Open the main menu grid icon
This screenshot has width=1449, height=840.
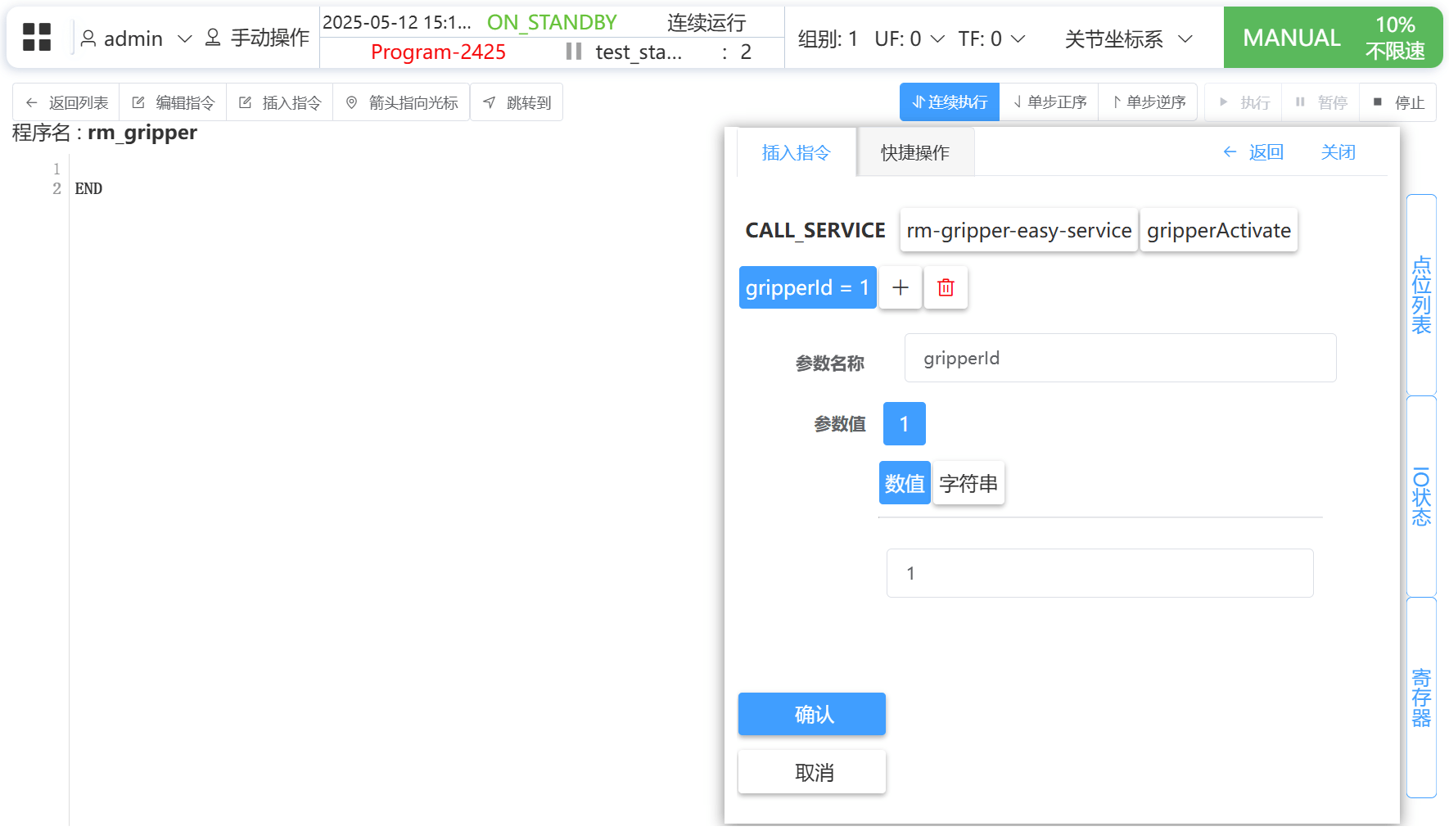tap(37, 38)
